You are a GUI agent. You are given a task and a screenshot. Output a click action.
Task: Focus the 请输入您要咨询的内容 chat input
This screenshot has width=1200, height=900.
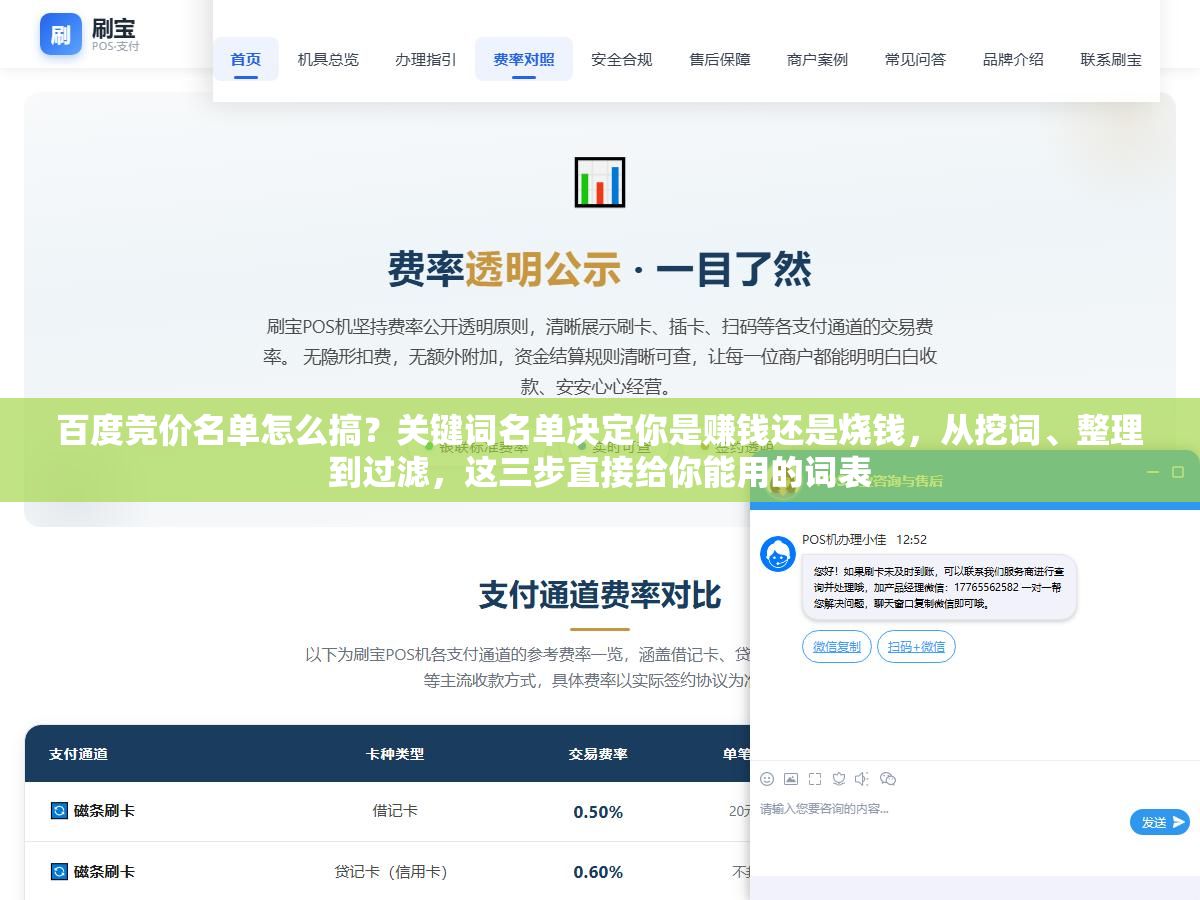(x=940, y=808)
